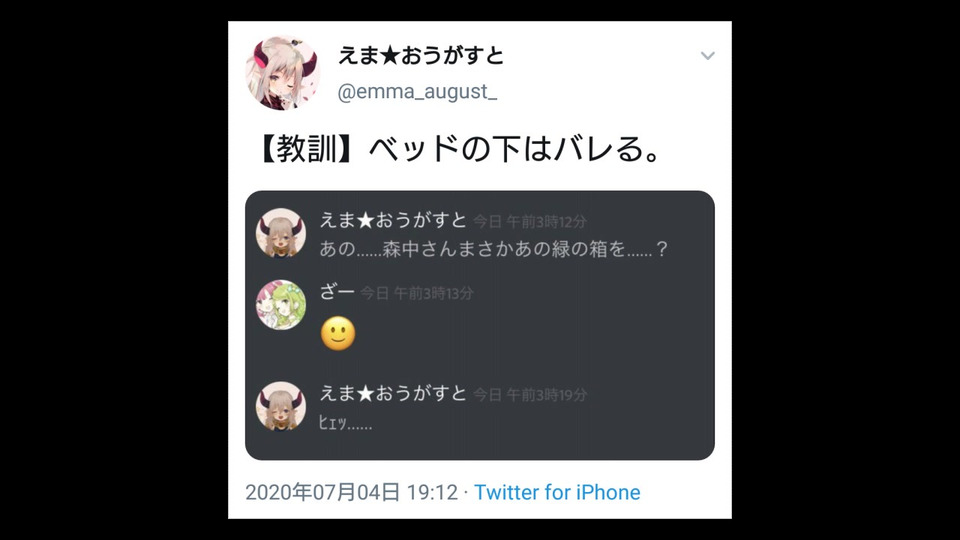Open the tweet author's profile avatar

[x=282, y=73]
